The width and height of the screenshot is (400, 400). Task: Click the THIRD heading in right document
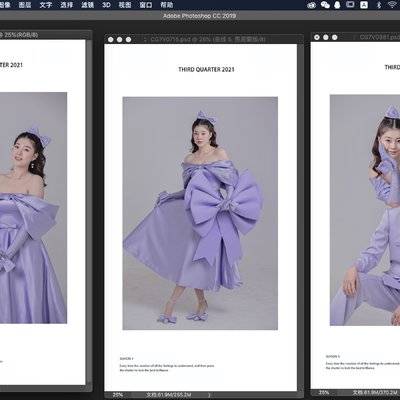[392, 67]
